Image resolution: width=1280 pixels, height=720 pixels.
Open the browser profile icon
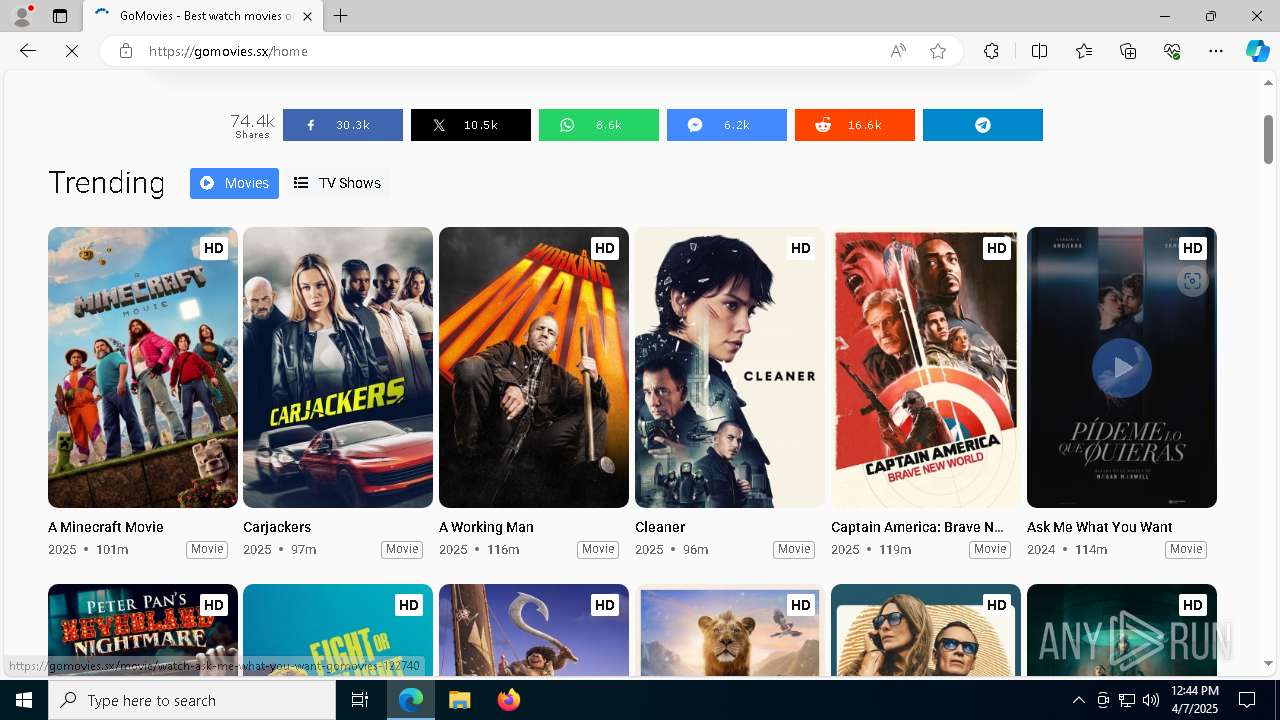coord(22,16)
